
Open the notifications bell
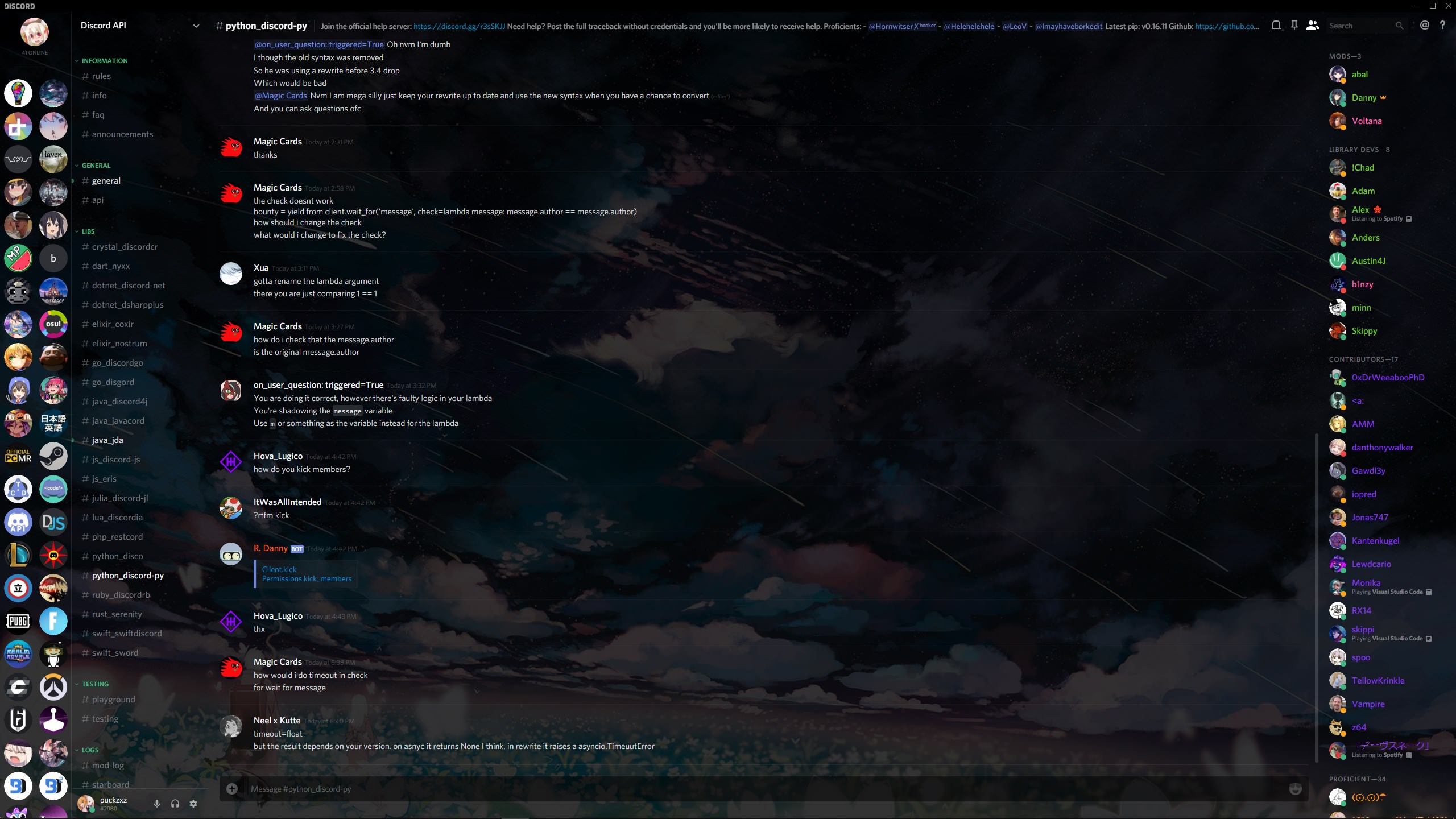pyautogui.click(x=1276, y=25)
